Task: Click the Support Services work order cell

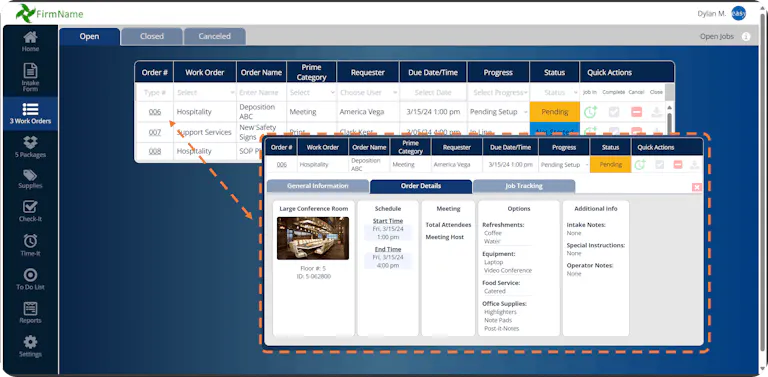Action: pyautogui.click(x=204, y=132)
